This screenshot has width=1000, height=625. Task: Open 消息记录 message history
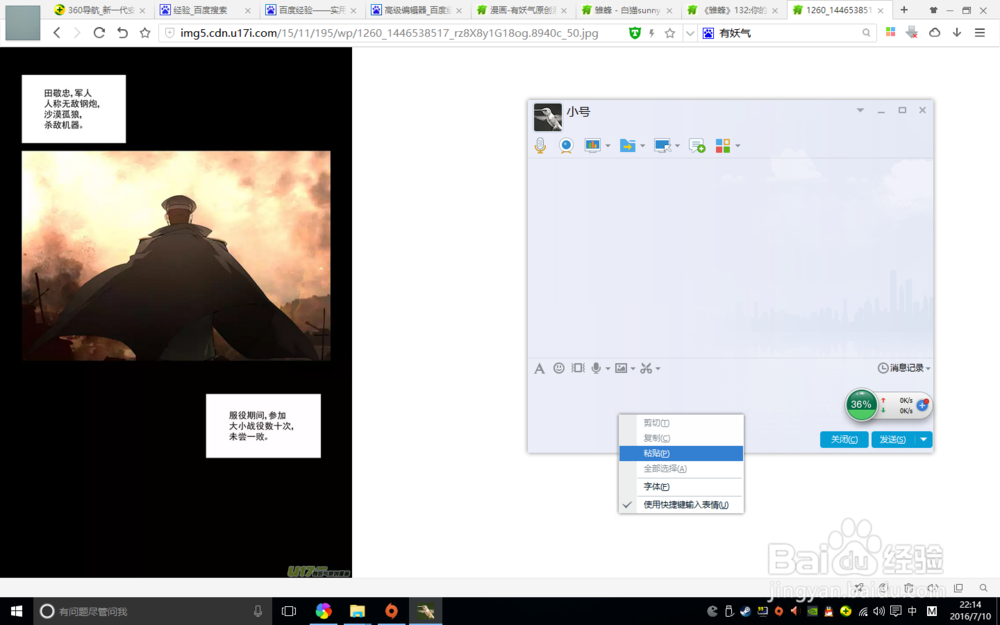click(x=904, y=368)
